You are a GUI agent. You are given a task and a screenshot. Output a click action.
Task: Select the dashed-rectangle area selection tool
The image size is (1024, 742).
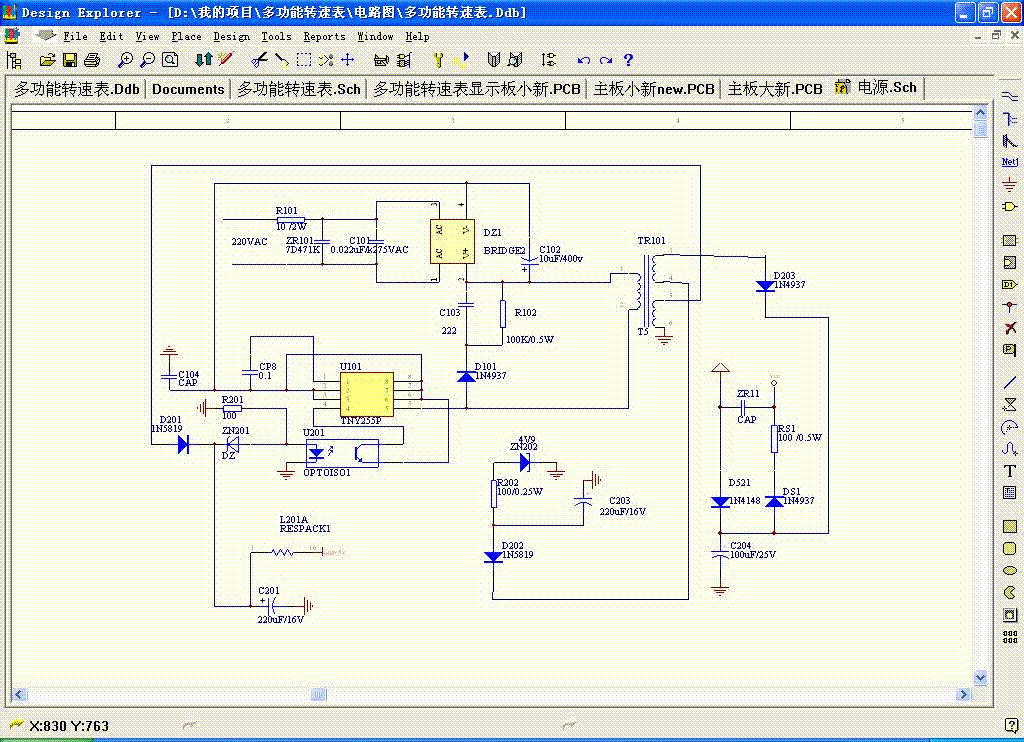point(304,60)
